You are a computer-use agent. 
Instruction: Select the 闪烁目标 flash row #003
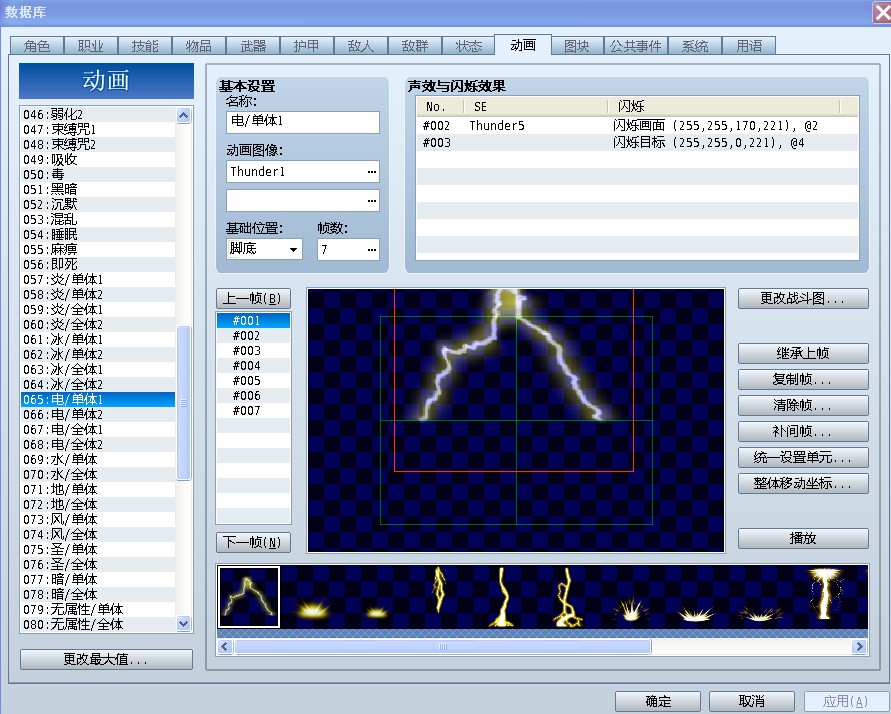click(x=637, y=143)
